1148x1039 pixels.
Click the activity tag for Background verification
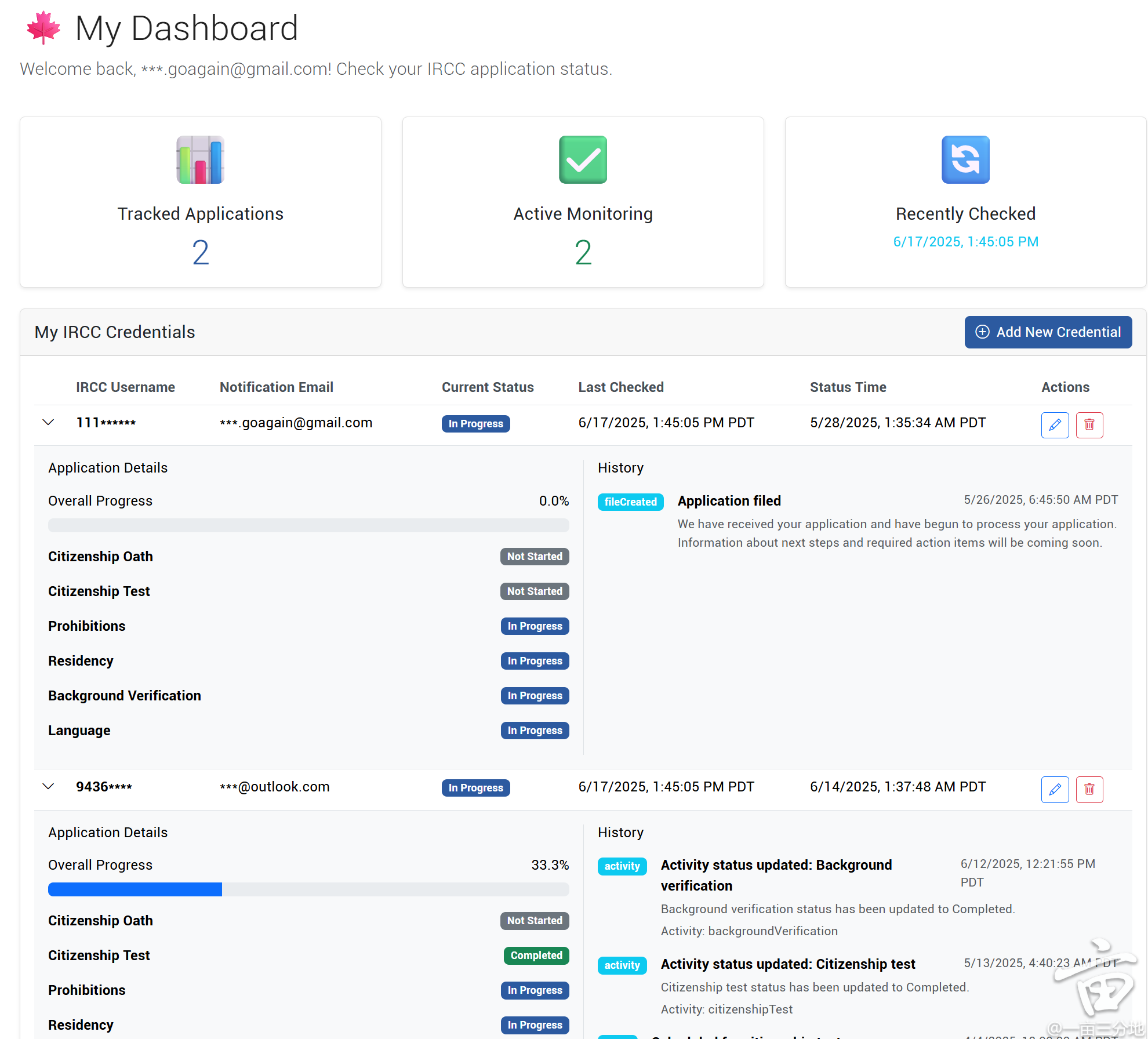(x=622, y=866)
